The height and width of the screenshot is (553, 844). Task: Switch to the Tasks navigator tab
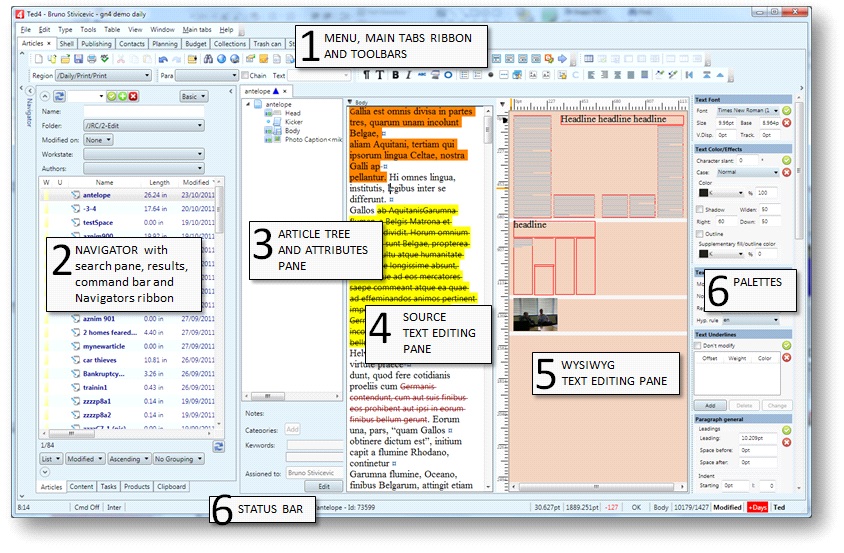[108, 486]
